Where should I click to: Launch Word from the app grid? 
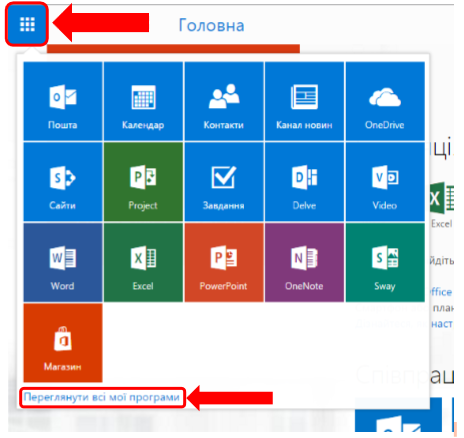[63, 262]
